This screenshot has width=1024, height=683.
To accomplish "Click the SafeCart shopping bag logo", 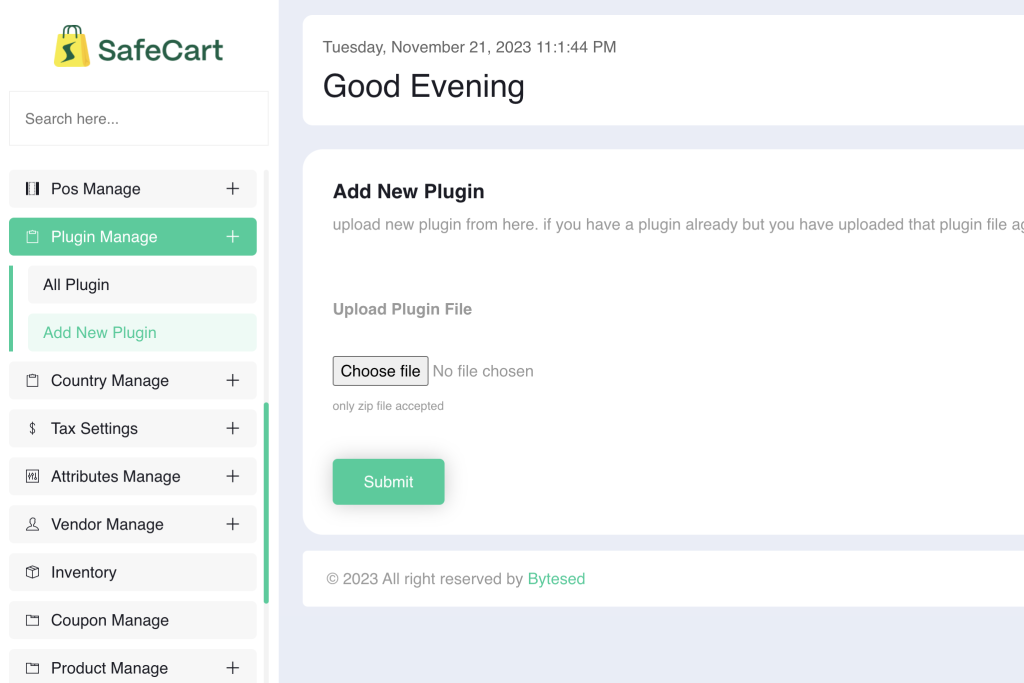I will (72, 46).
